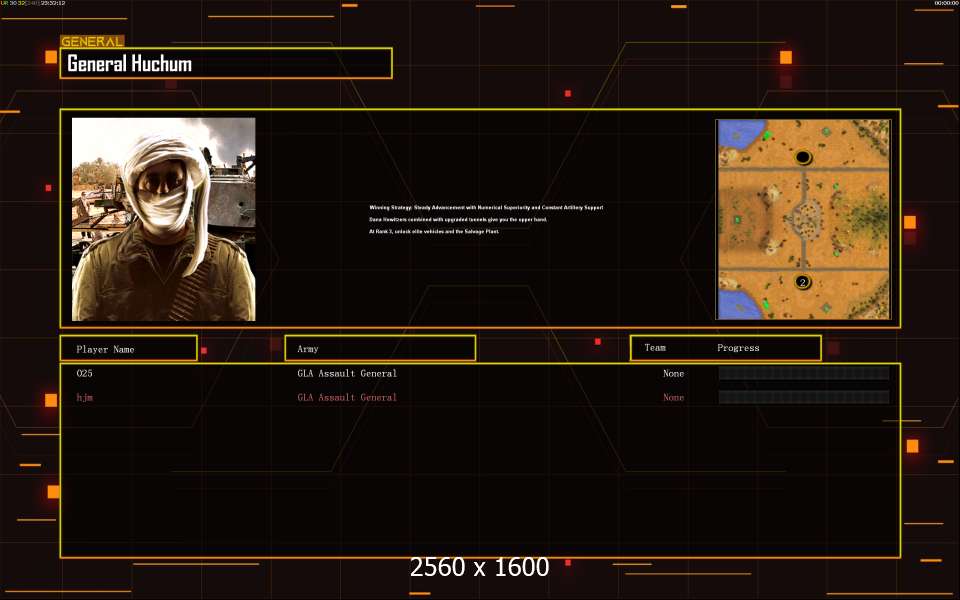Click the loading progress bar for O25
960x600 pixels.
click(x=803, y=373)
